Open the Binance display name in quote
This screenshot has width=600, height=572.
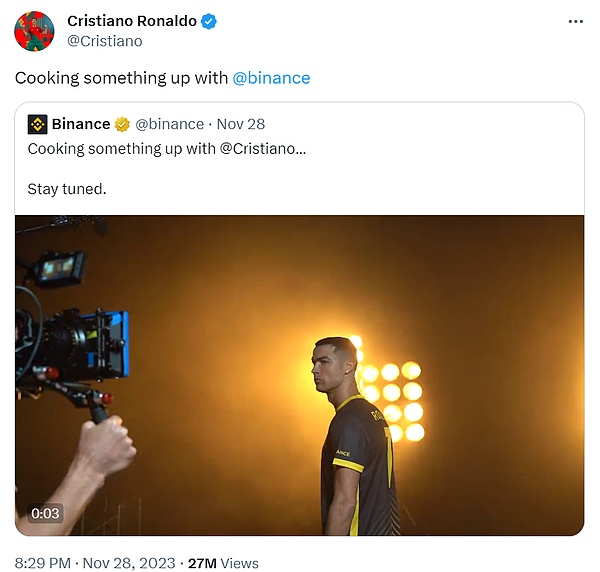pos(81,124)
